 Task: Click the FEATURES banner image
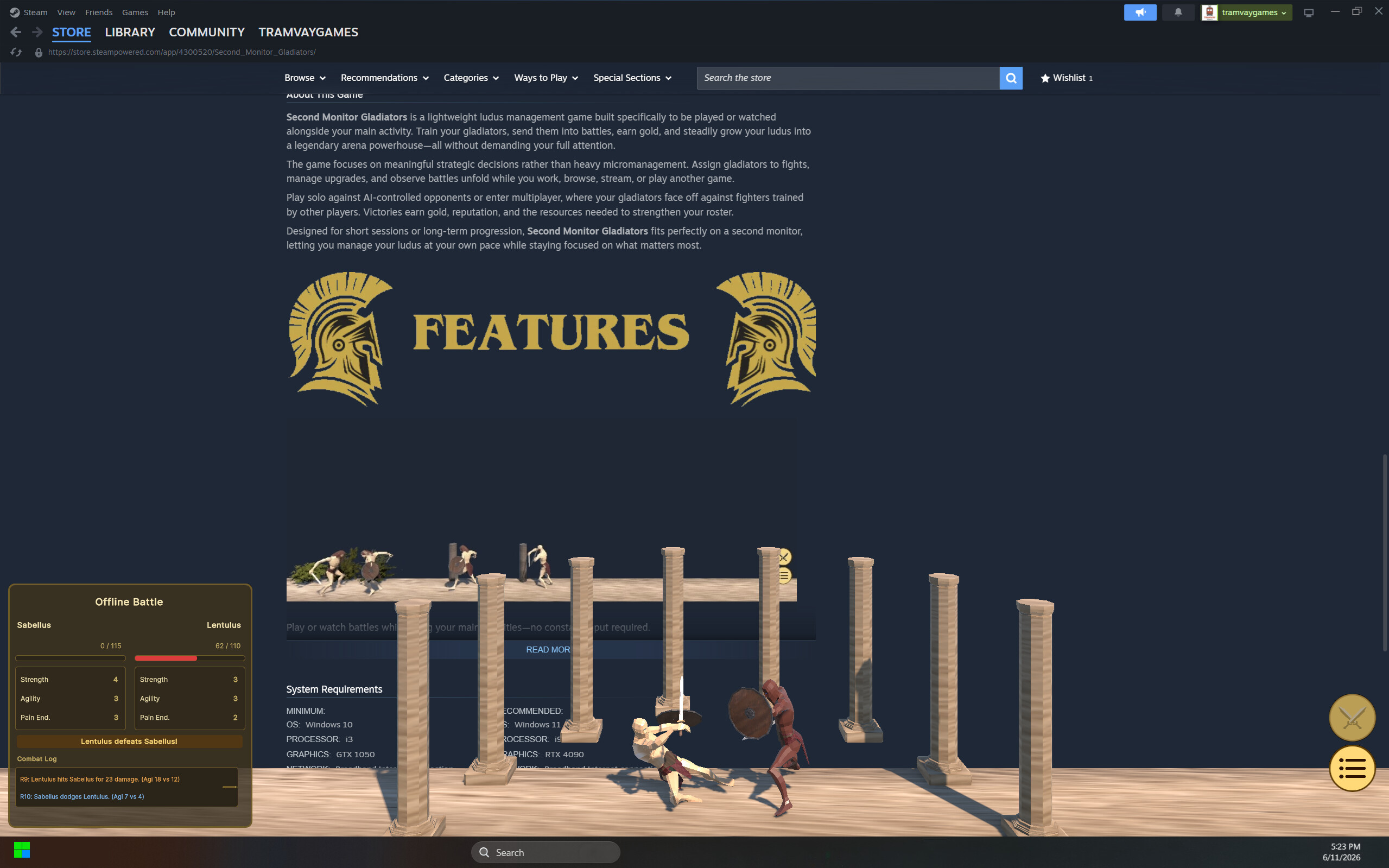pos(551,339)
